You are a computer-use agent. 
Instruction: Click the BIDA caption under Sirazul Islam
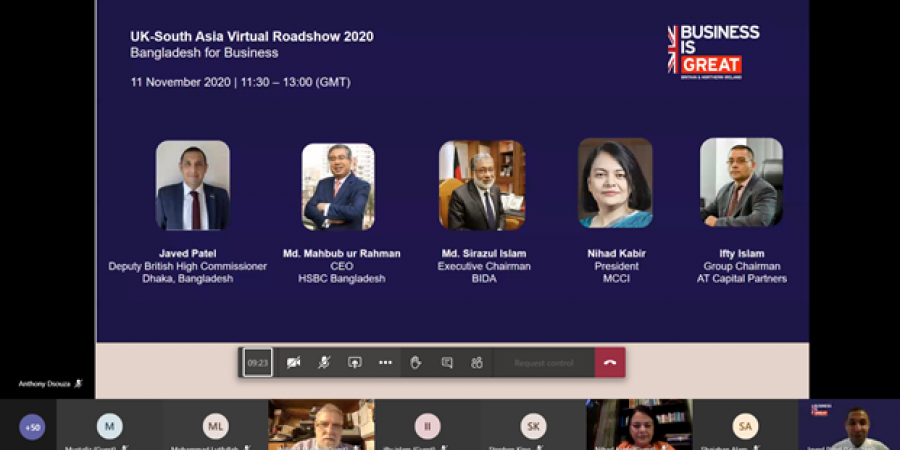pyautogui.click(x=484, y=279)
